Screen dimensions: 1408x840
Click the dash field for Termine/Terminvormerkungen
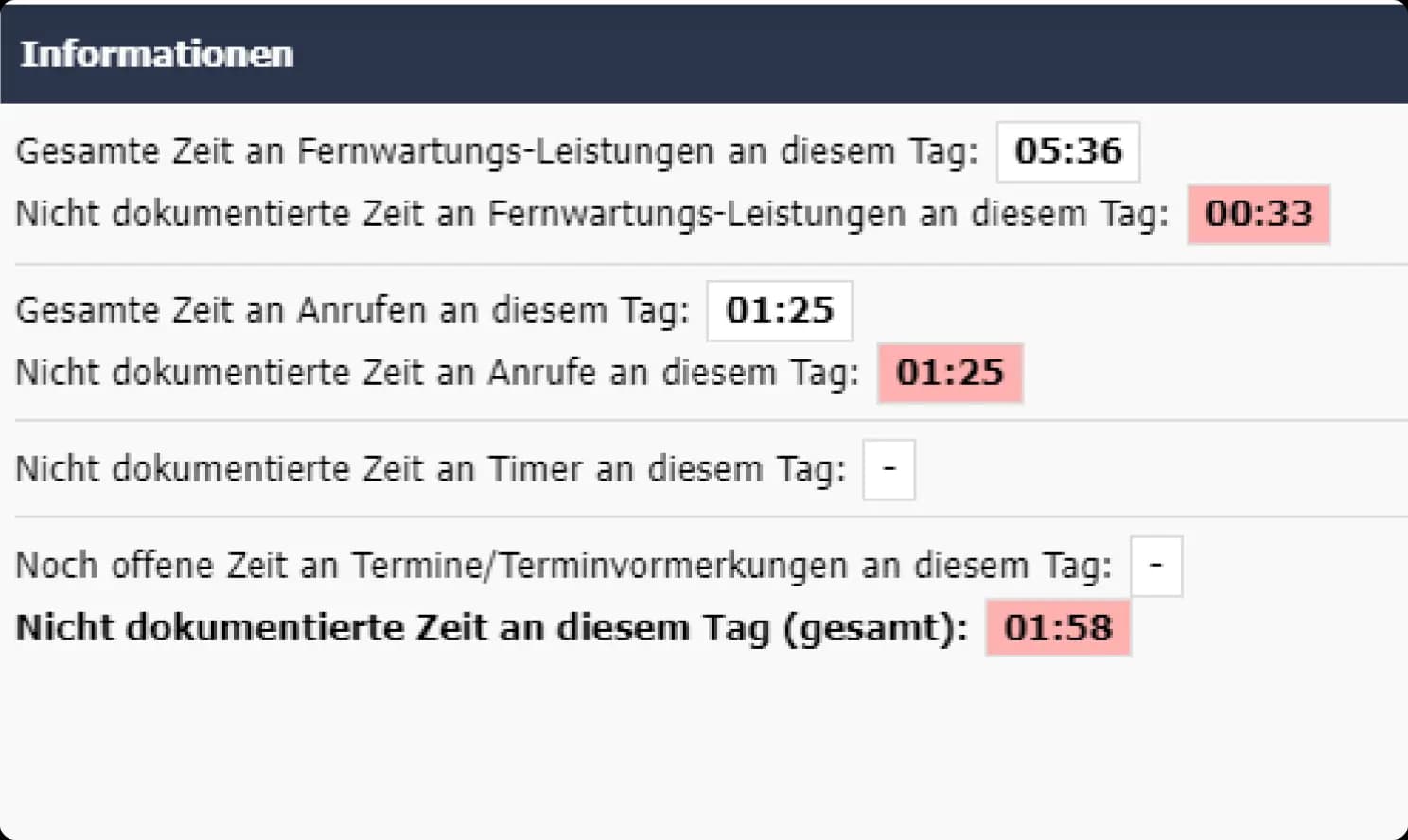click(1155, 565)
